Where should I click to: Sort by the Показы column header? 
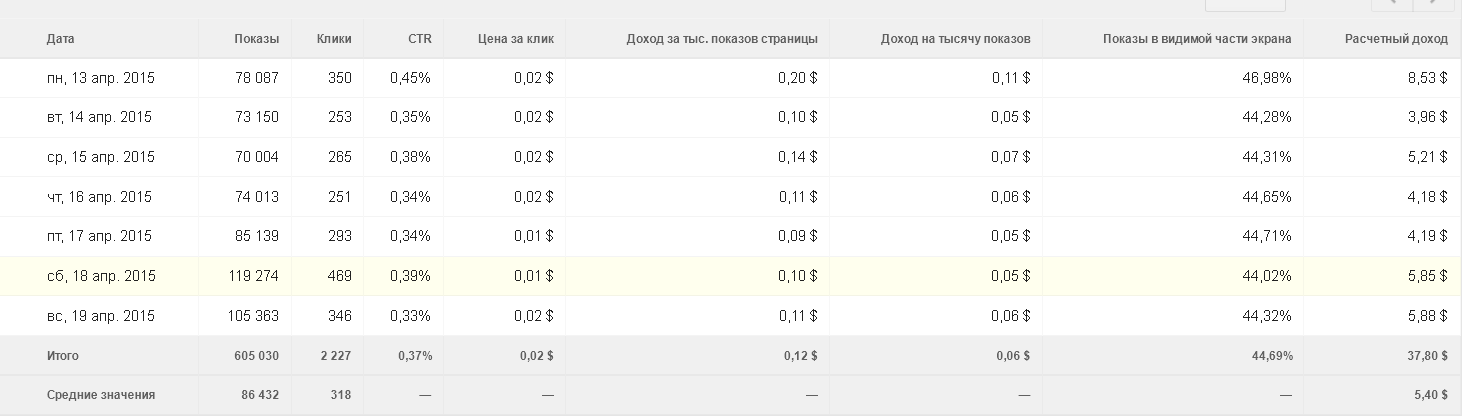[x=256, y=39]
